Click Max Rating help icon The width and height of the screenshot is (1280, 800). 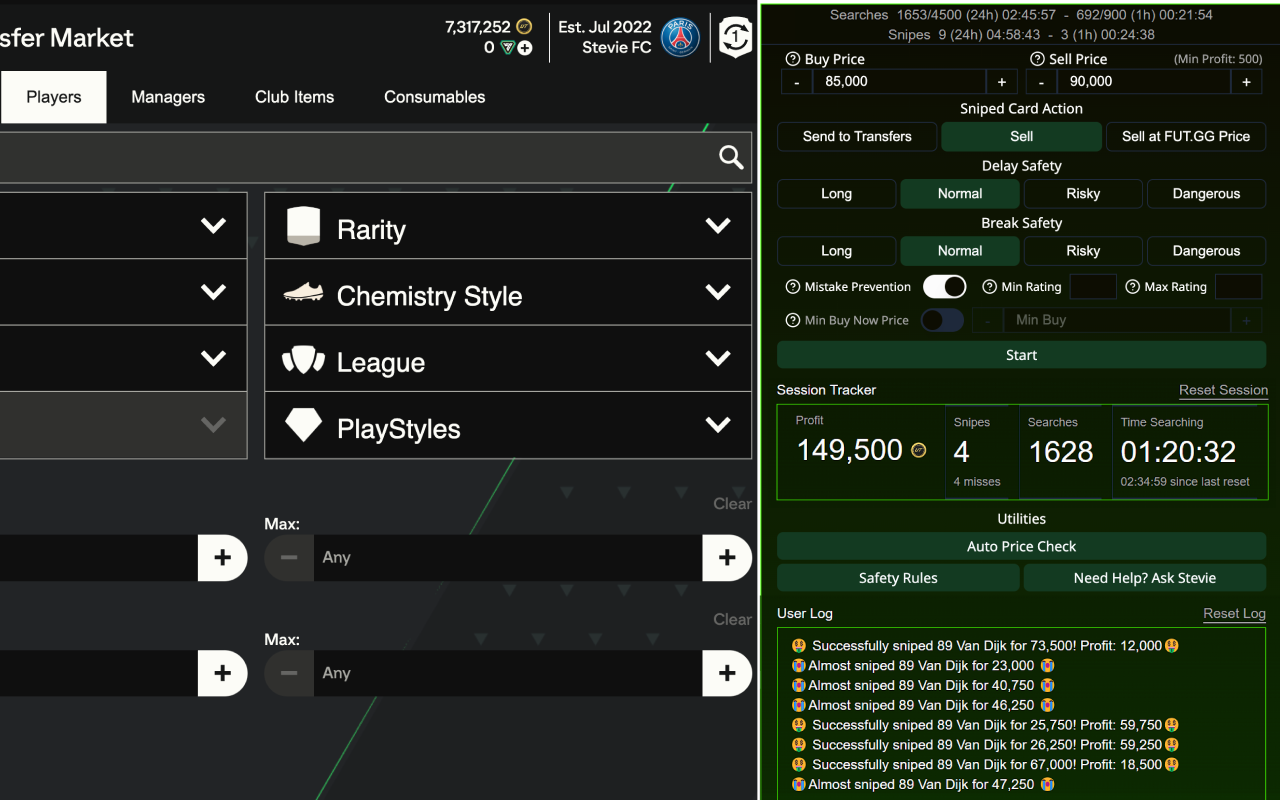tap(1132, 287)
